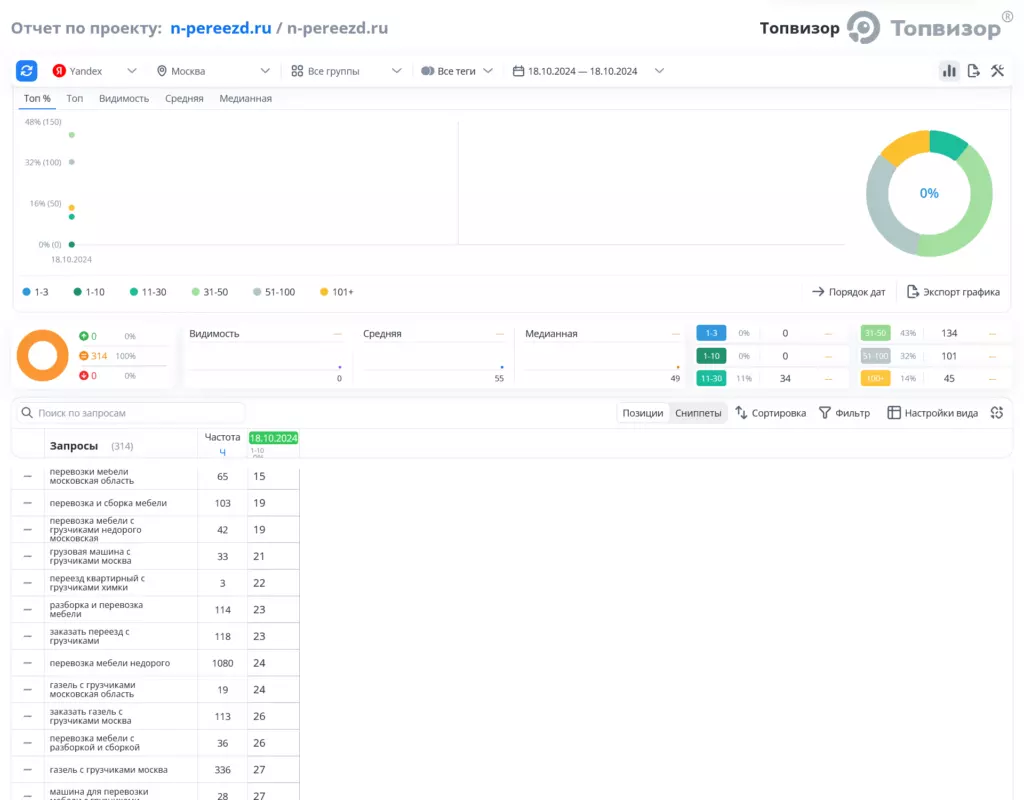Click the green improved-positions arrow icon
1024x800 pixels.
click(x=84, y=336)
